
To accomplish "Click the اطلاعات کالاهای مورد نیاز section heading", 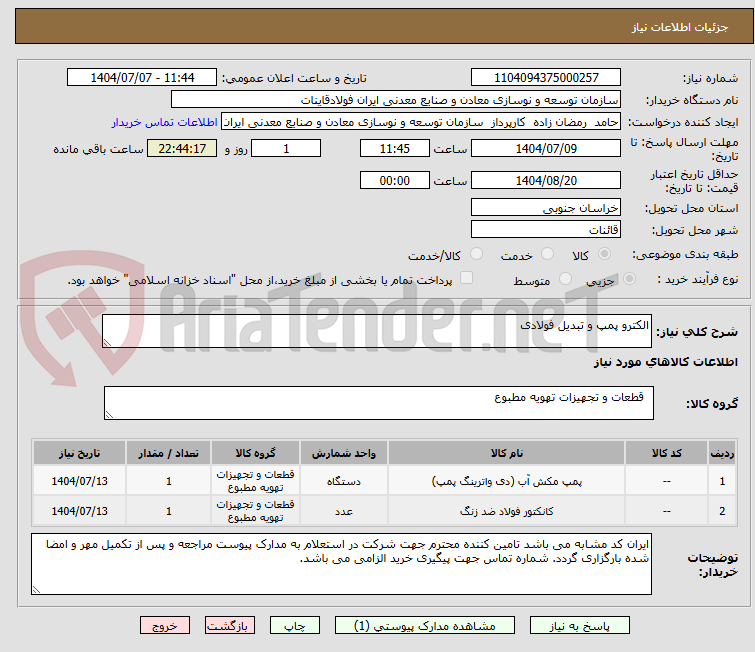I will point(665,362).
